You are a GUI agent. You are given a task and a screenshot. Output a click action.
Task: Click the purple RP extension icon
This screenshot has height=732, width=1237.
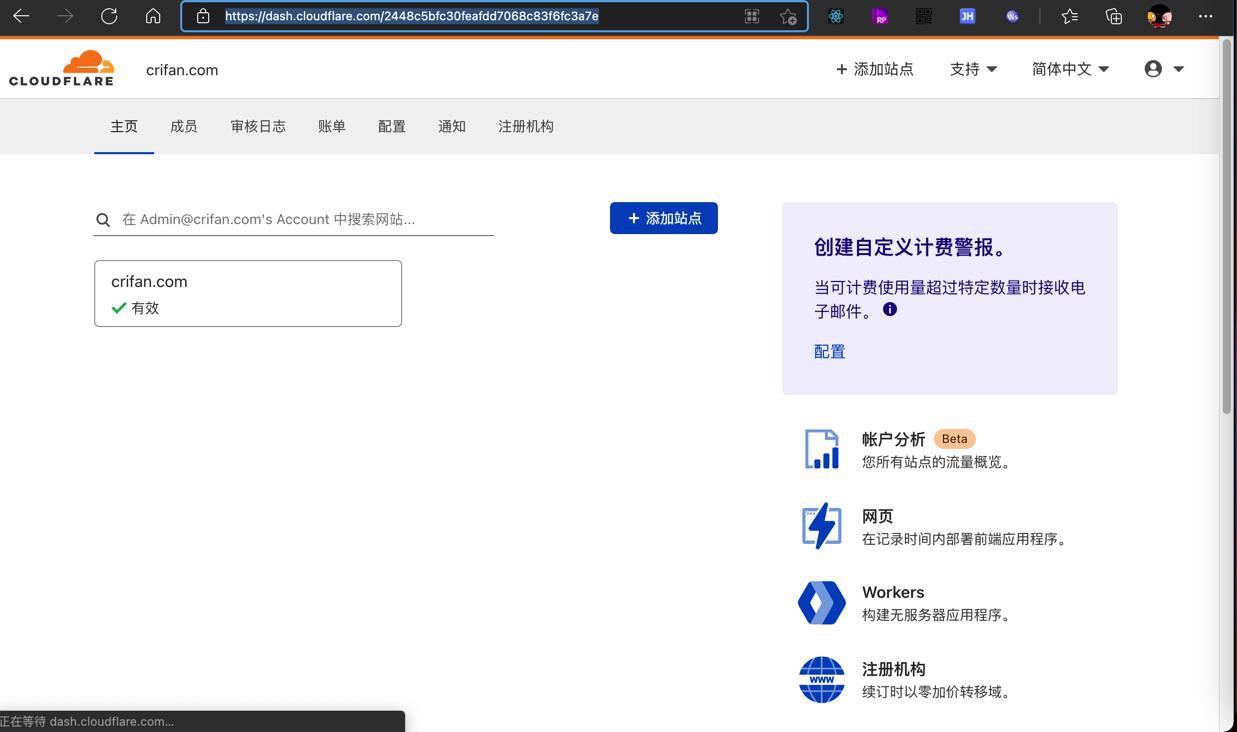880,16
